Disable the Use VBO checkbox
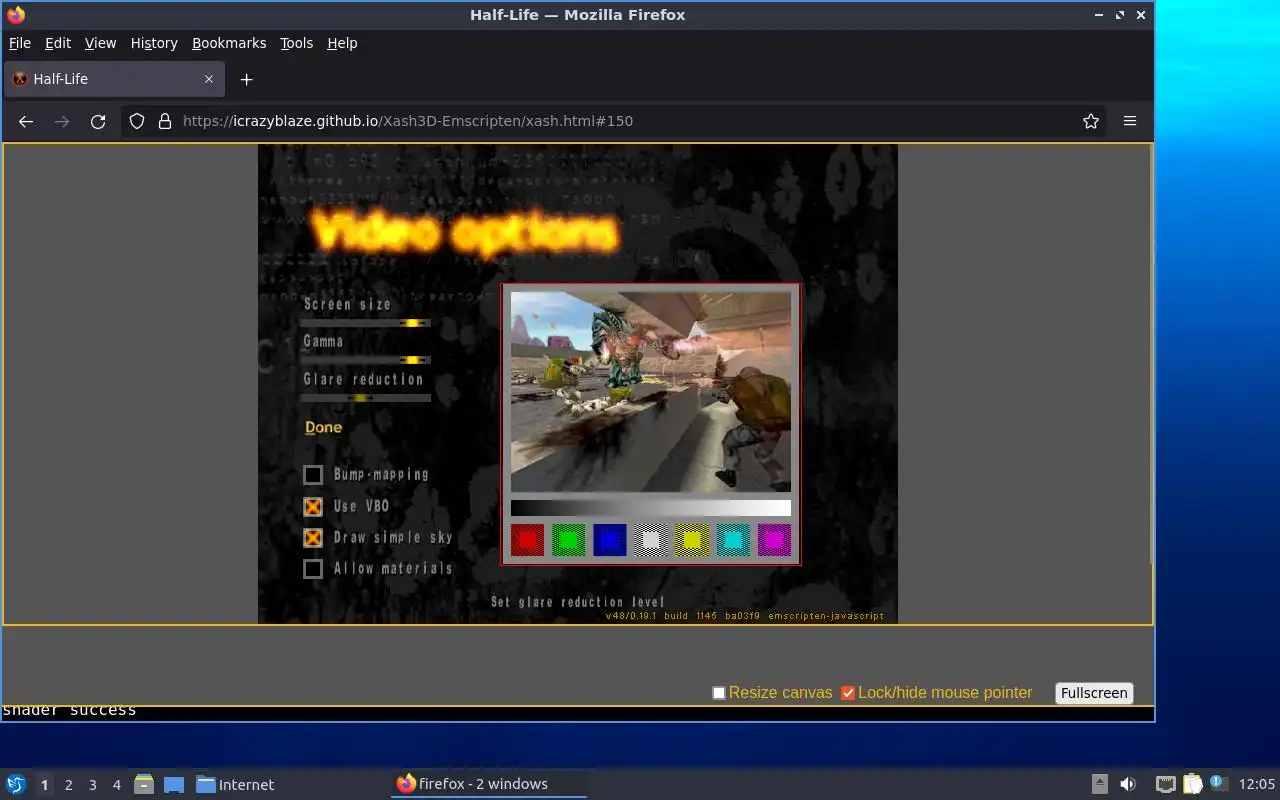 point(313,507)
